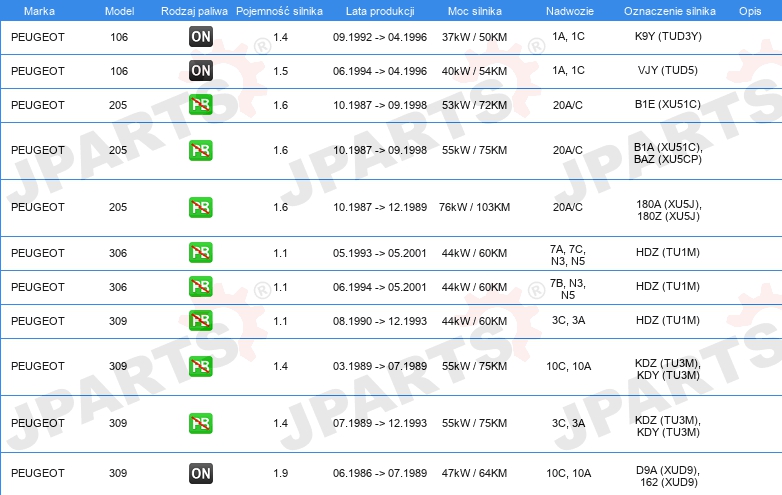Click model 205 in the 53kW row

point(118,105)
